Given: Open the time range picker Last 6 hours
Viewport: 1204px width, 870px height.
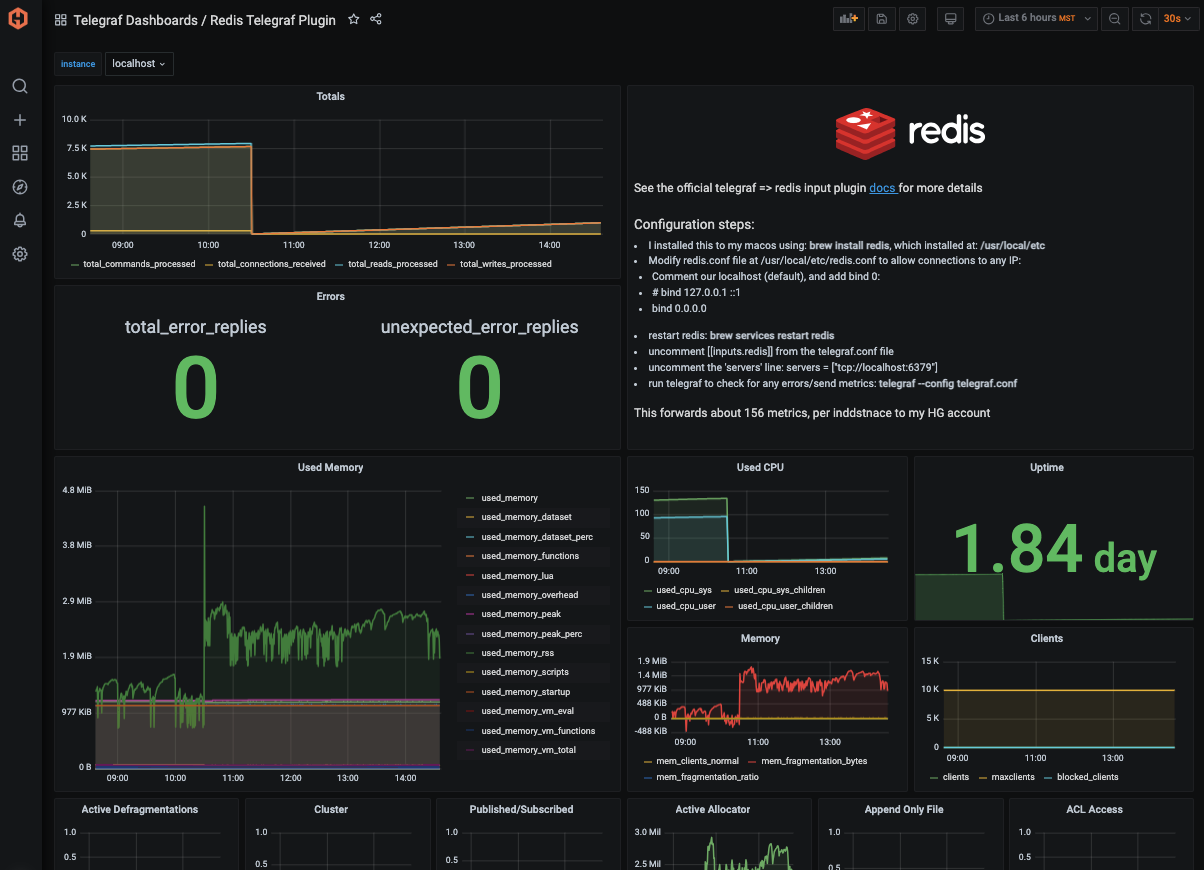Looking at the screenshot, I should 1036,19.
